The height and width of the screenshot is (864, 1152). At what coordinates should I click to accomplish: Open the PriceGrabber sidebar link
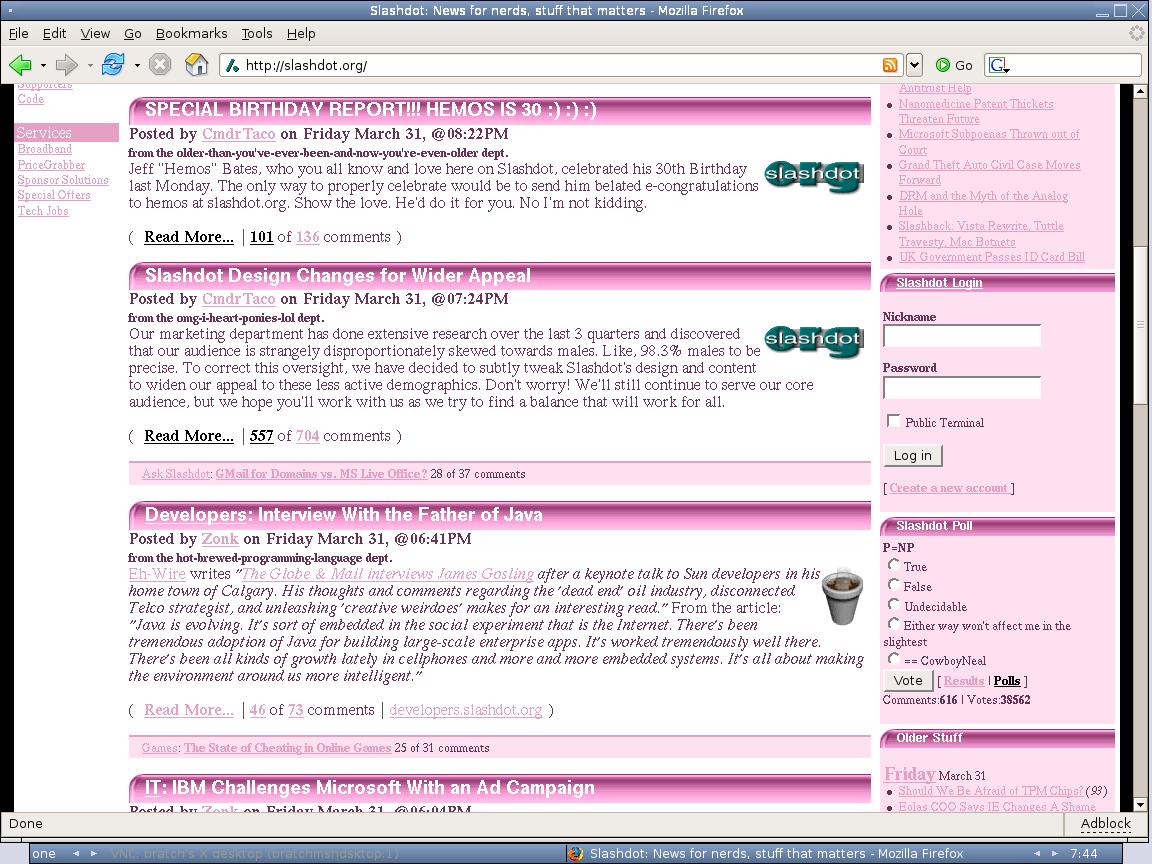(x=51, y=165)
